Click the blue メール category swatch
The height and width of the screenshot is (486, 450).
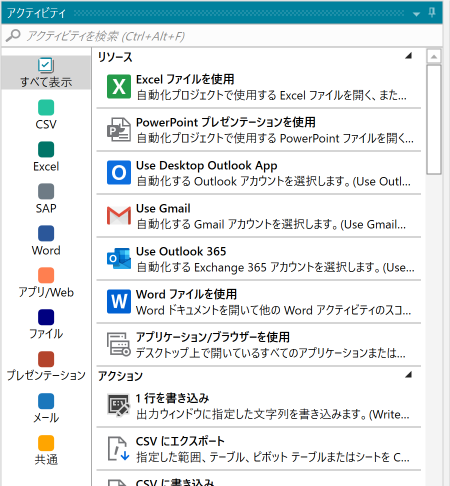pos(46,401)
